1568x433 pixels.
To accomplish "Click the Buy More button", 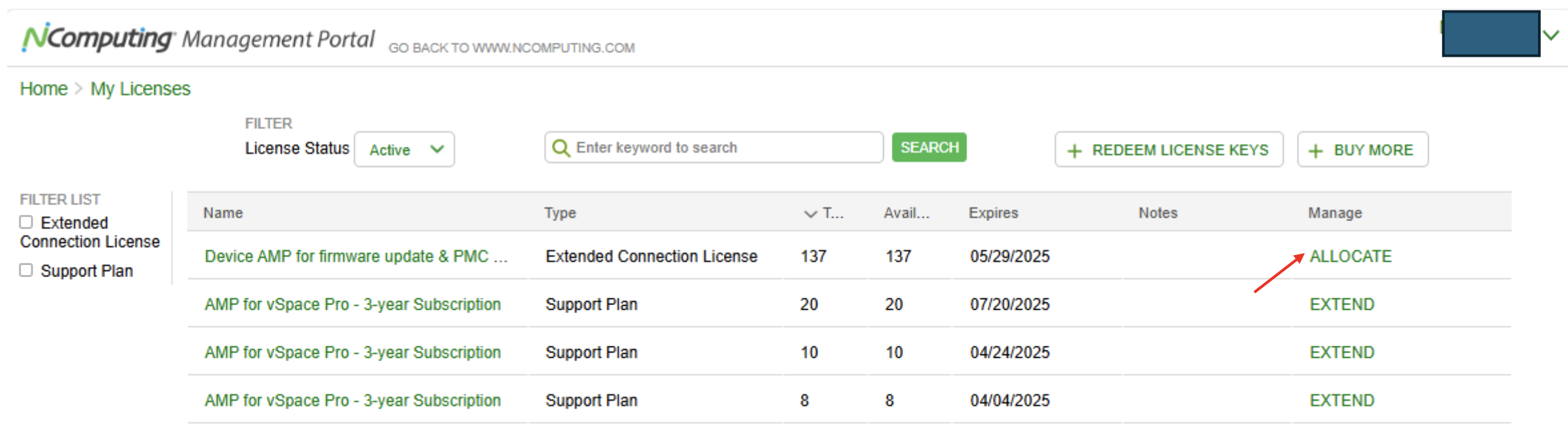I will pos(1362,150).
